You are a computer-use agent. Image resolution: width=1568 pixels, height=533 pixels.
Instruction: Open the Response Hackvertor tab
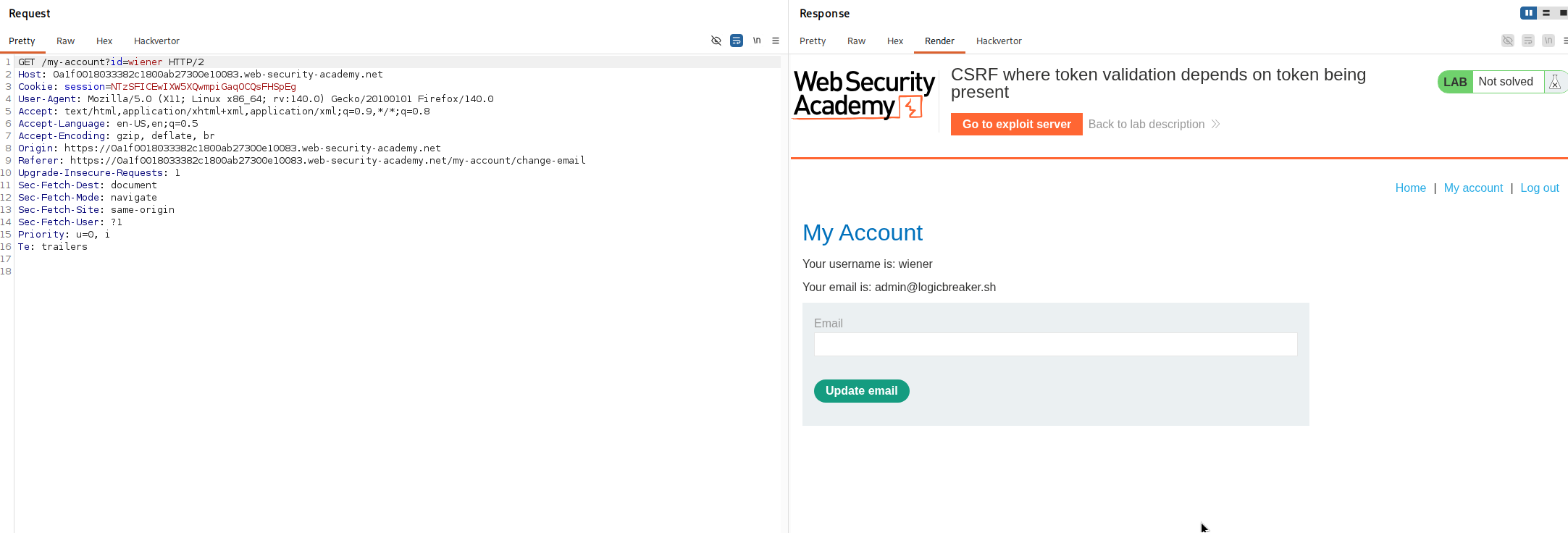[999, 41]
